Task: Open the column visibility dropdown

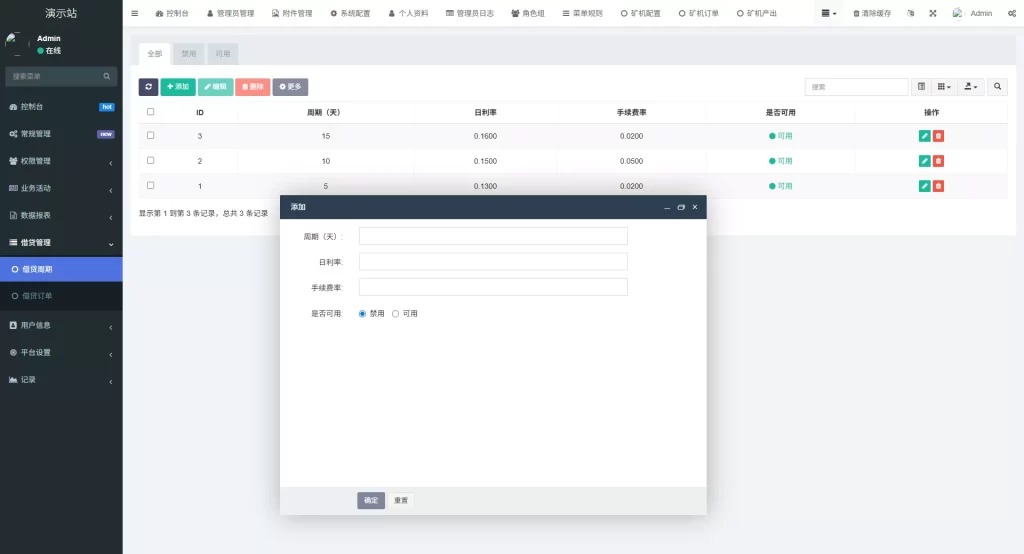Action: click(944, 86)
